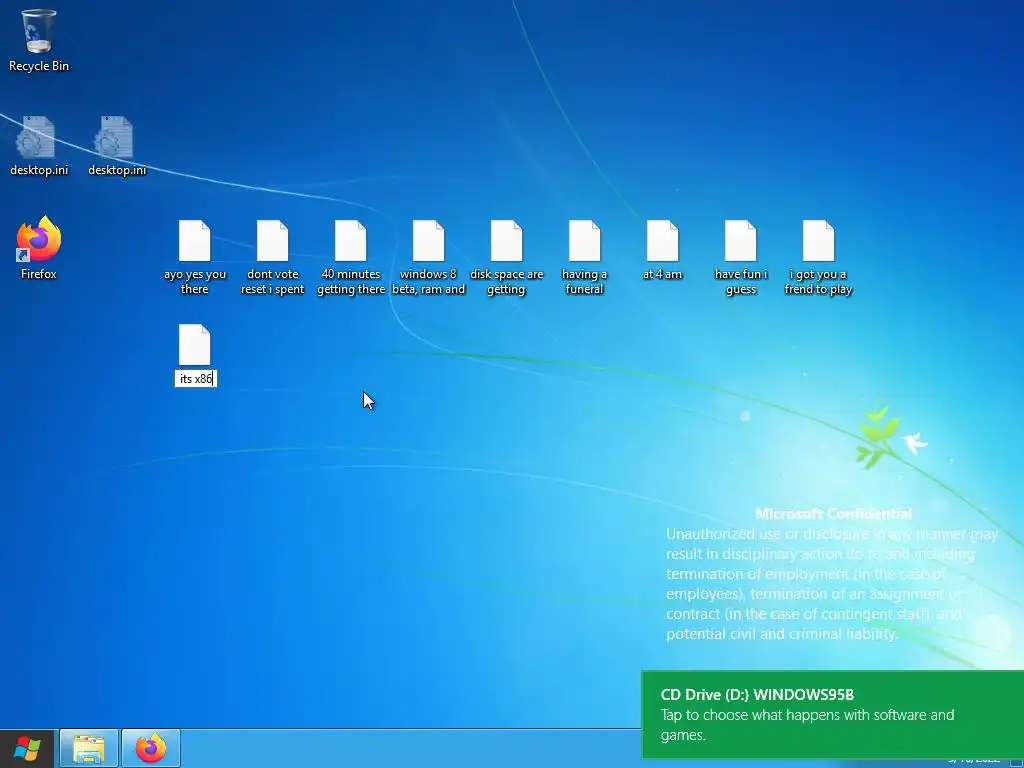Click the 'windows 8 beta, ram and' label
The image size is (1024, 768).
[428, 281]
